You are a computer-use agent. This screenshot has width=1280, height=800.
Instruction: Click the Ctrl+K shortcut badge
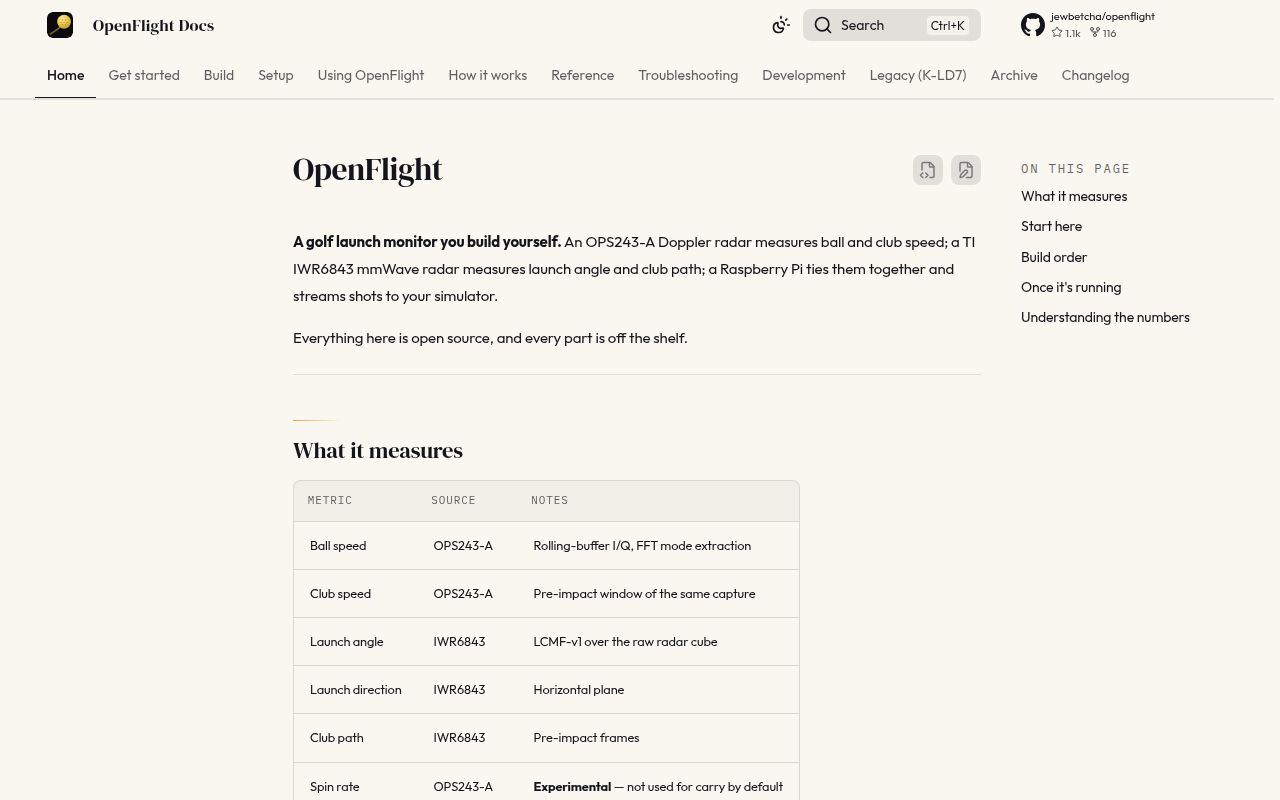click(x=947, y=25)
